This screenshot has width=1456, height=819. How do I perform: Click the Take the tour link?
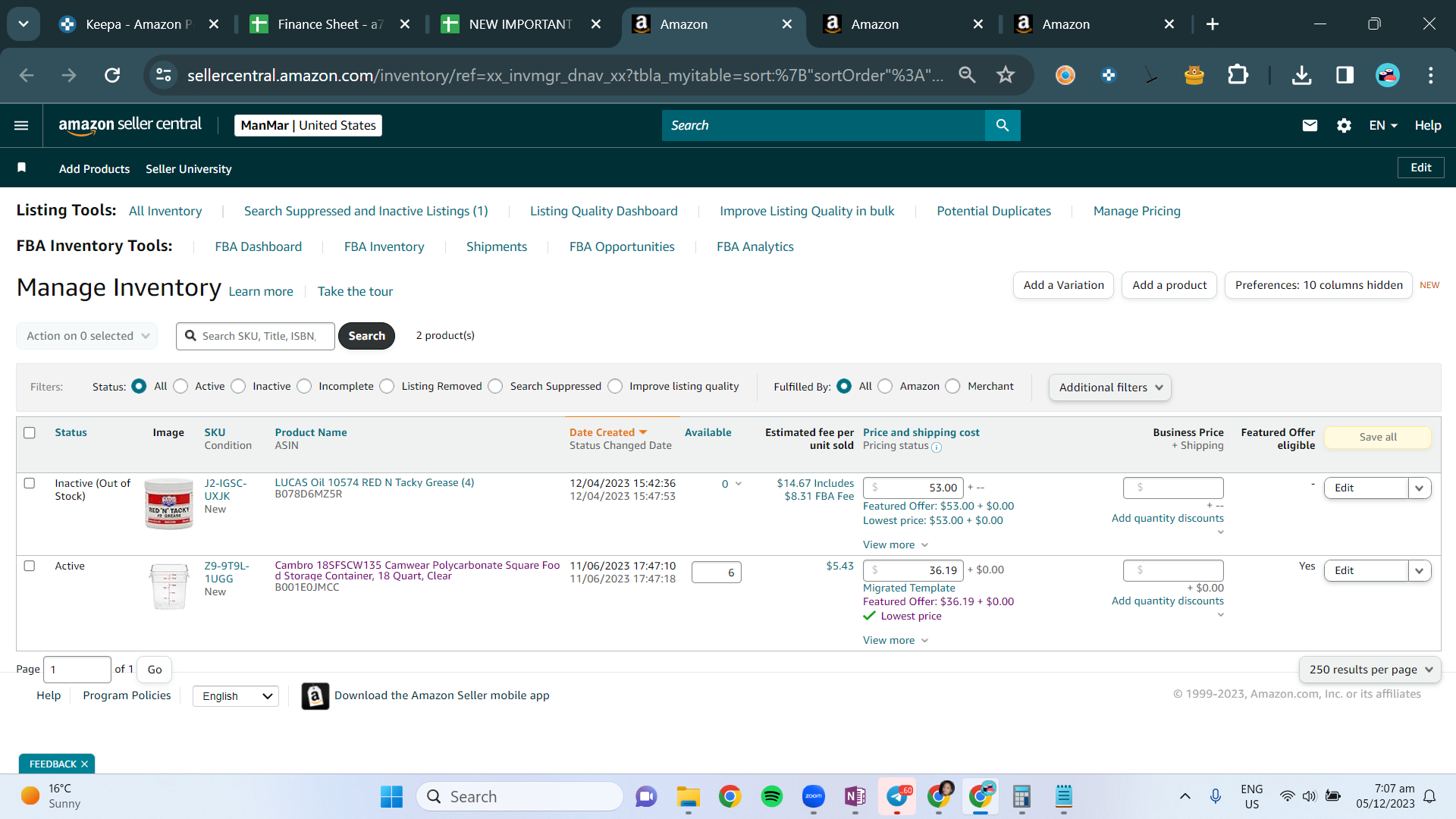pos(355,291)
